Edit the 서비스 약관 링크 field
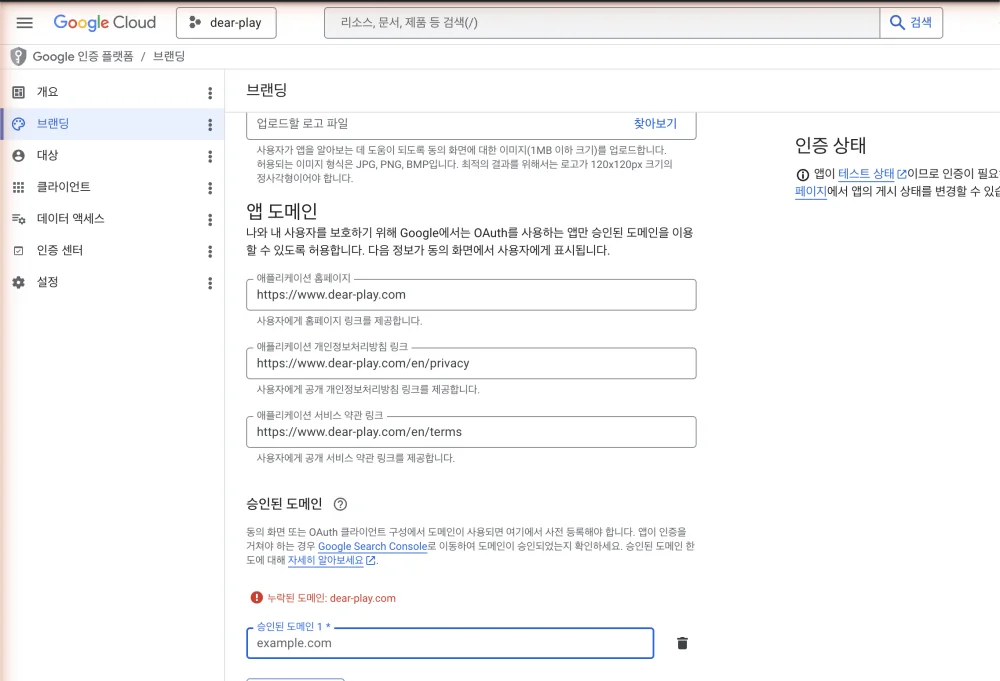The height and width of the screenshot is (681, 1000). [471, 432]
